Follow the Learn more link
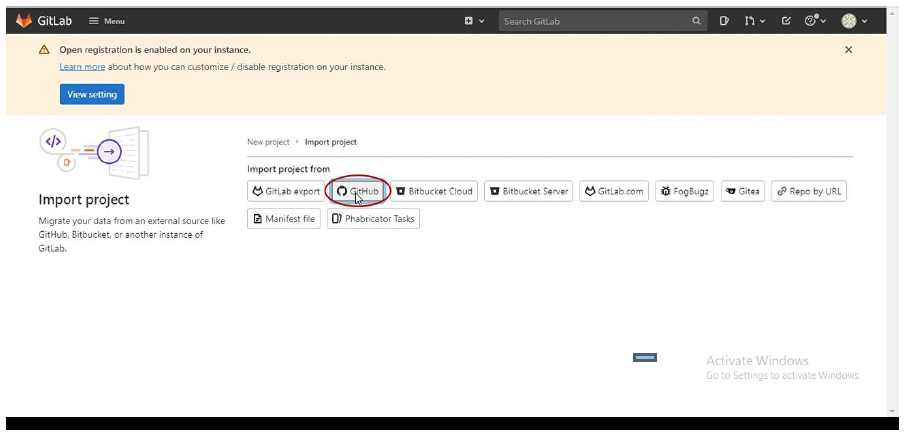 (x=82, y=67)
